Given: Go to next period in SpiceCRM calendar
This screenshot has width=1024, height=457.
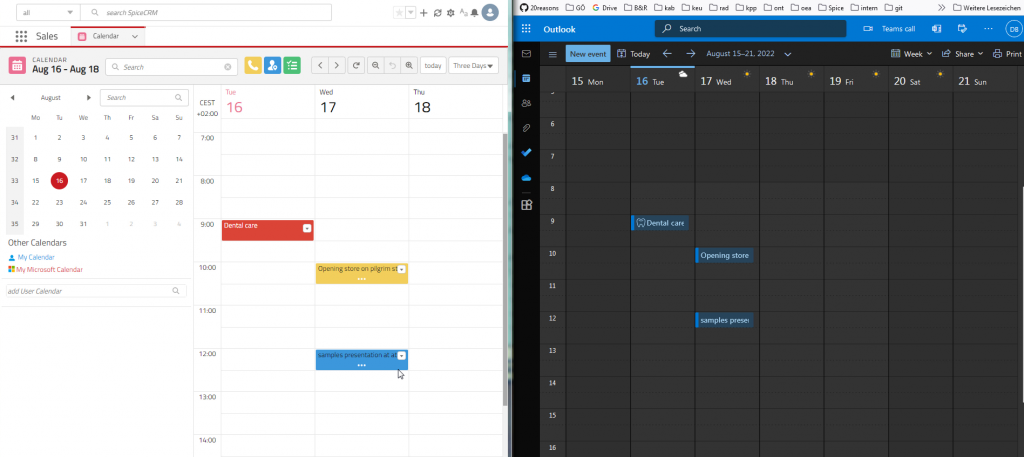Looking at the screenshot, I should 336,65.
